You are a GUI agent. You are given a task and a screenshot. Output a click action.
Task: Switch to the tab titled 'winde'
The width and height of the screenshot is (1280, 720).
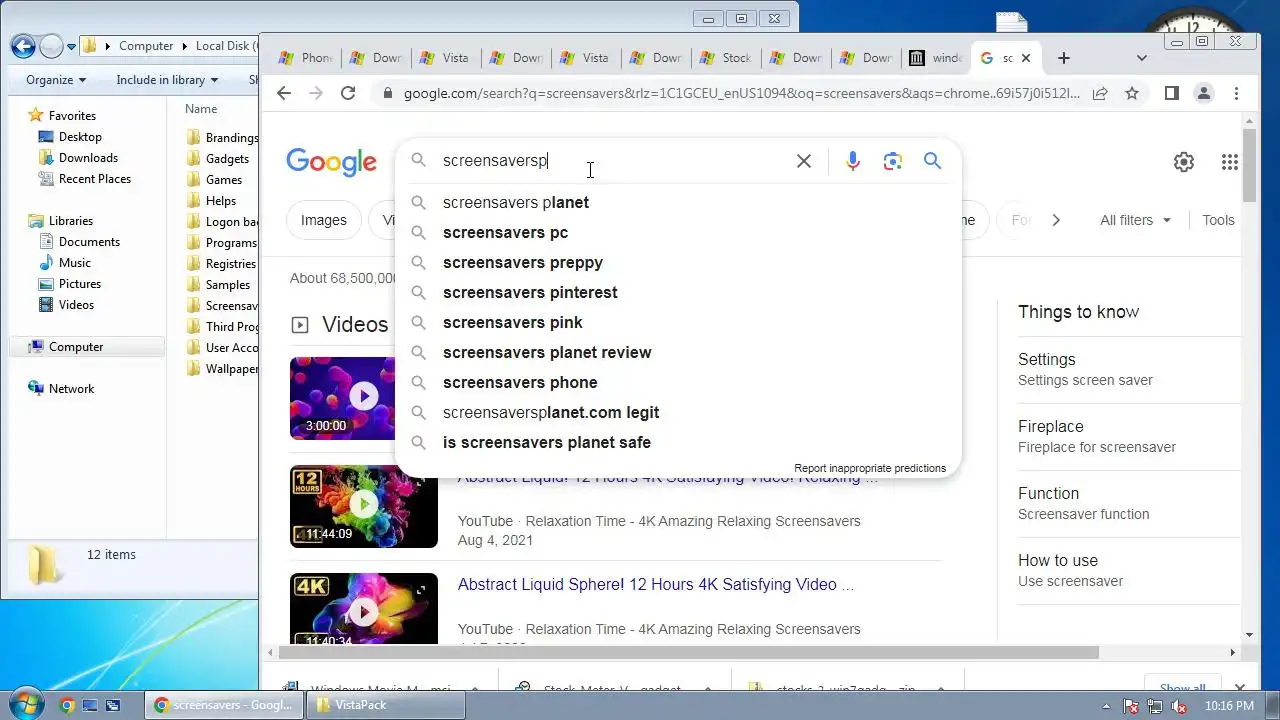(x=937, y=58)
